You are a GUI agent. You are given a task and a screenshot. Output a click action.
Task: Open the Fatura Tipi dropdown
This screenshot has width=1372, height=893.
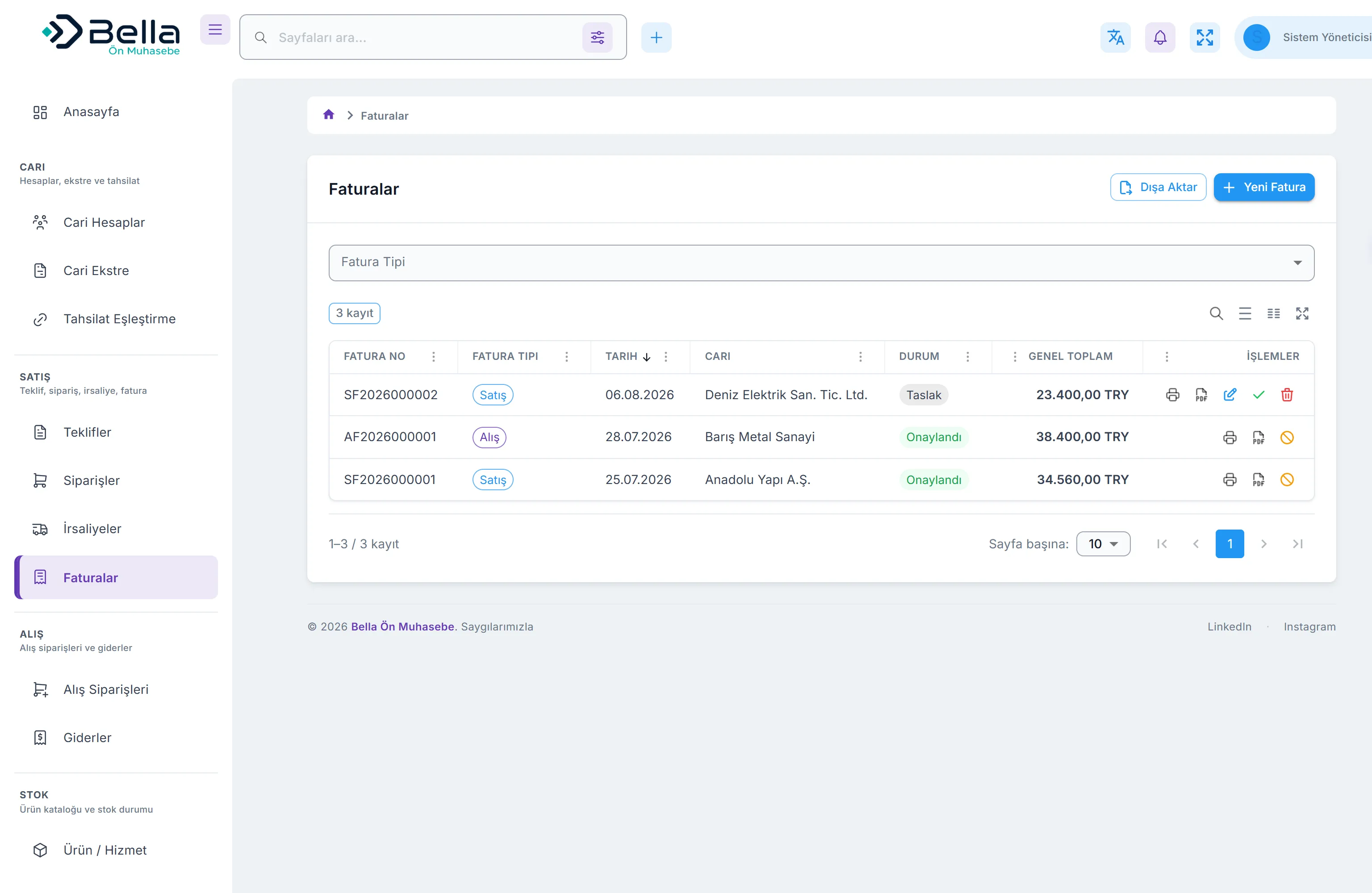pyautogui.click(x=821, y=263)
